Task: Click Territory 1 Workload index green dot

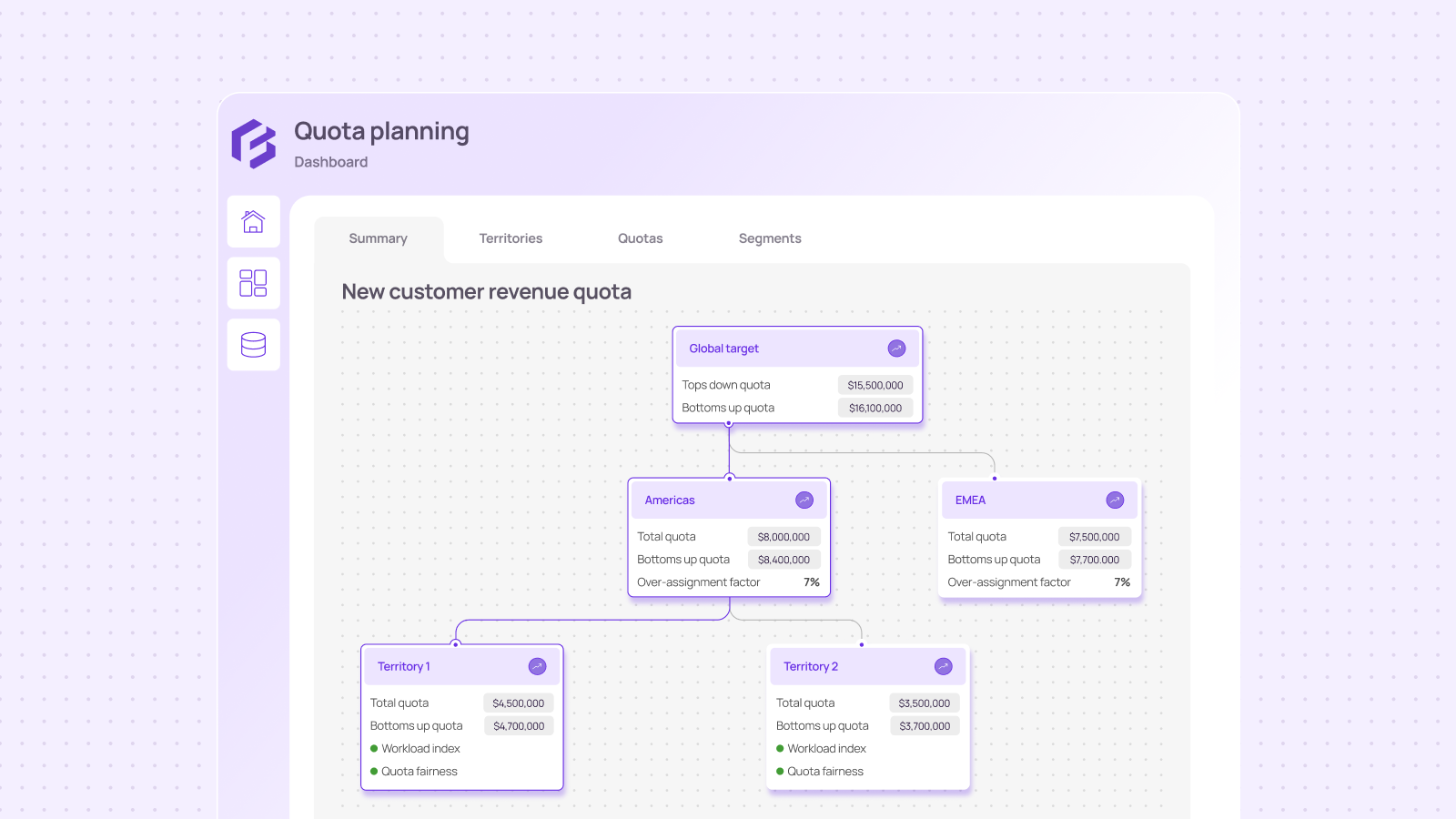Action: (374, 749)
